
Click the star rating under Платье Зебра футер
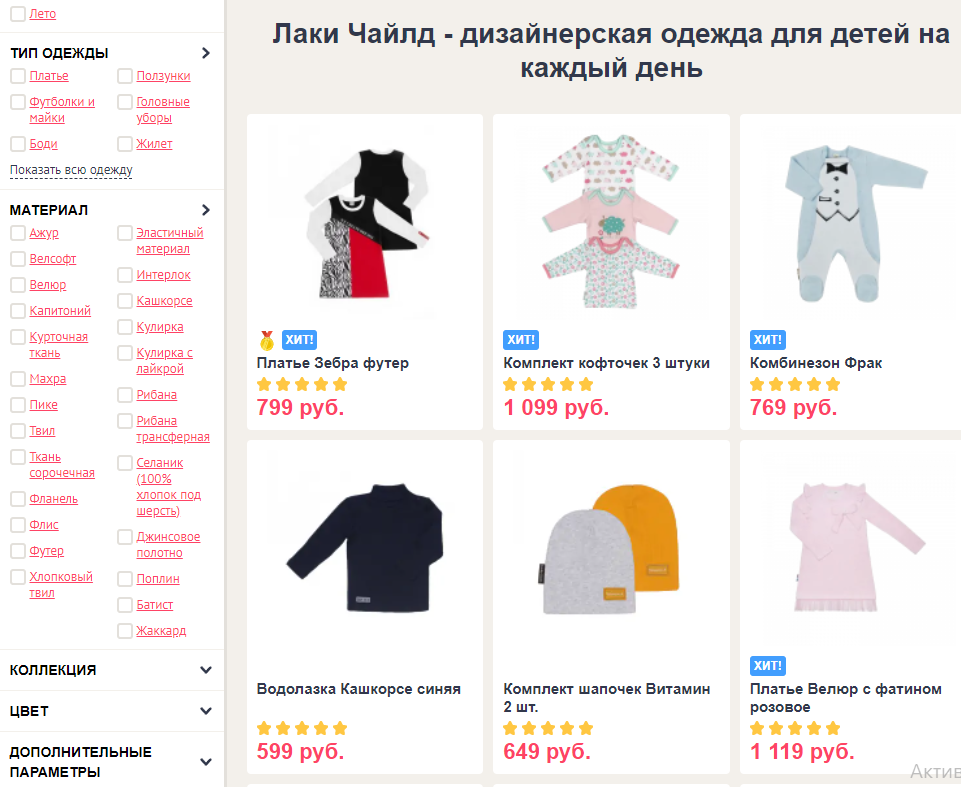pos(302,385)
